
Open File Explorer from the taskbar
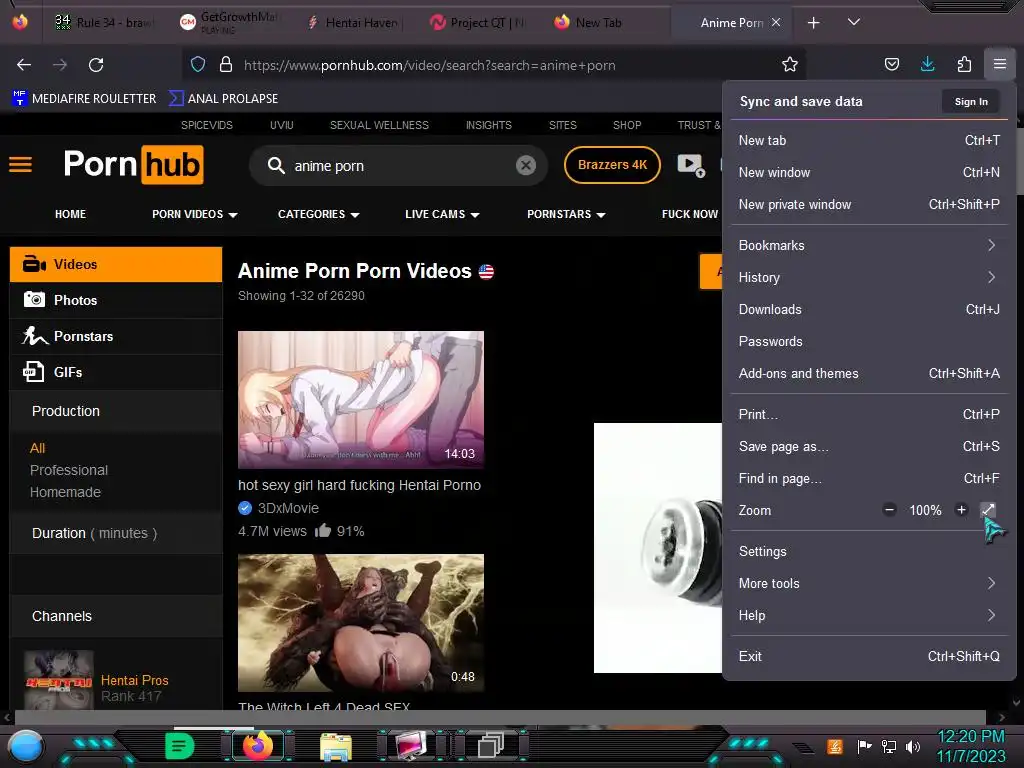click(x=336, y=746)
